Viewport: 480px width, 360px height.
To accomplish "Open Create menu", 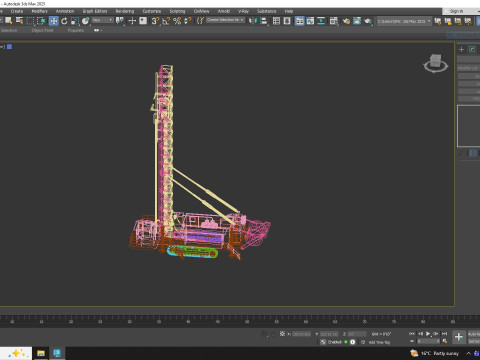I will pyautogui.click(x=17, y=11).
